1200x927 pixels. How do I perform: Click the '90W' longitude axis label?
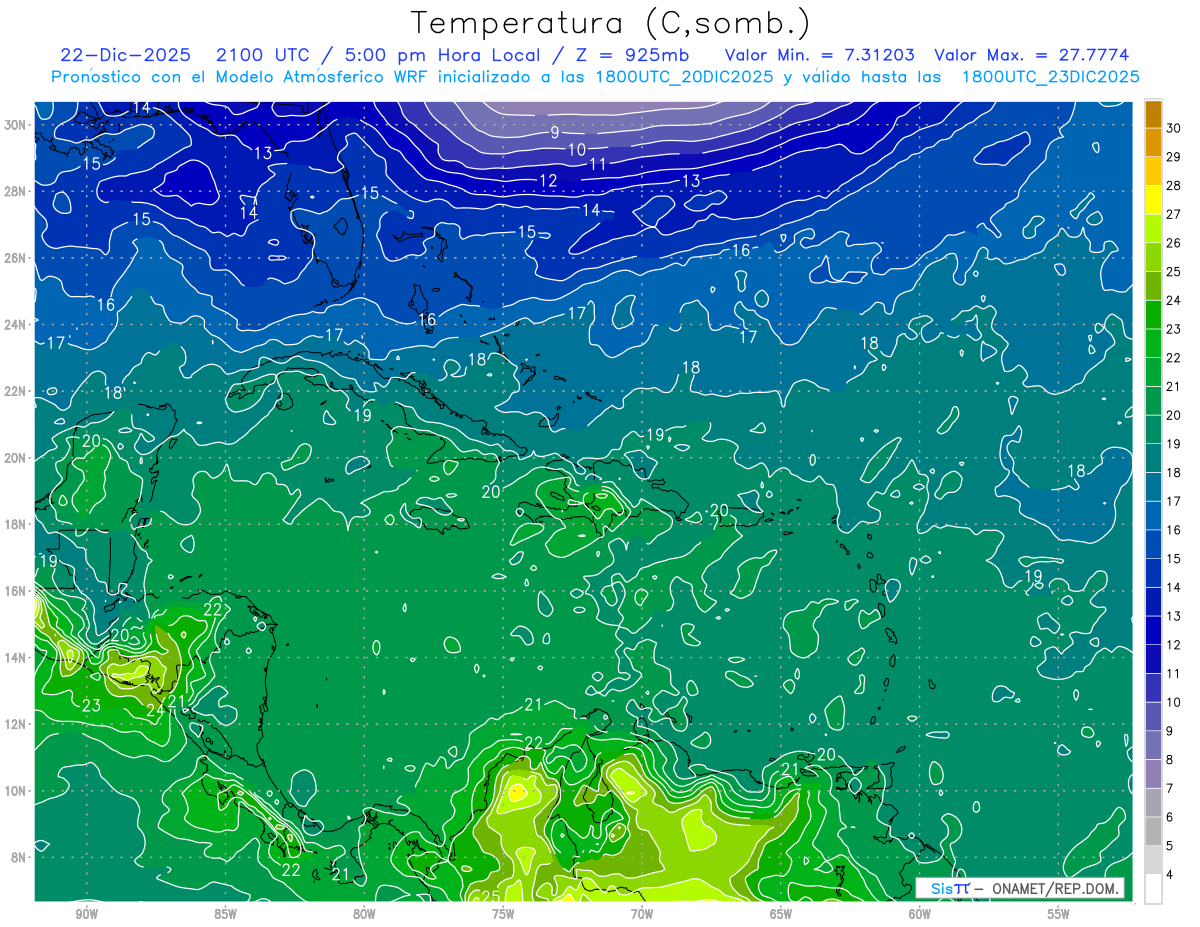(x=87, y=913)
